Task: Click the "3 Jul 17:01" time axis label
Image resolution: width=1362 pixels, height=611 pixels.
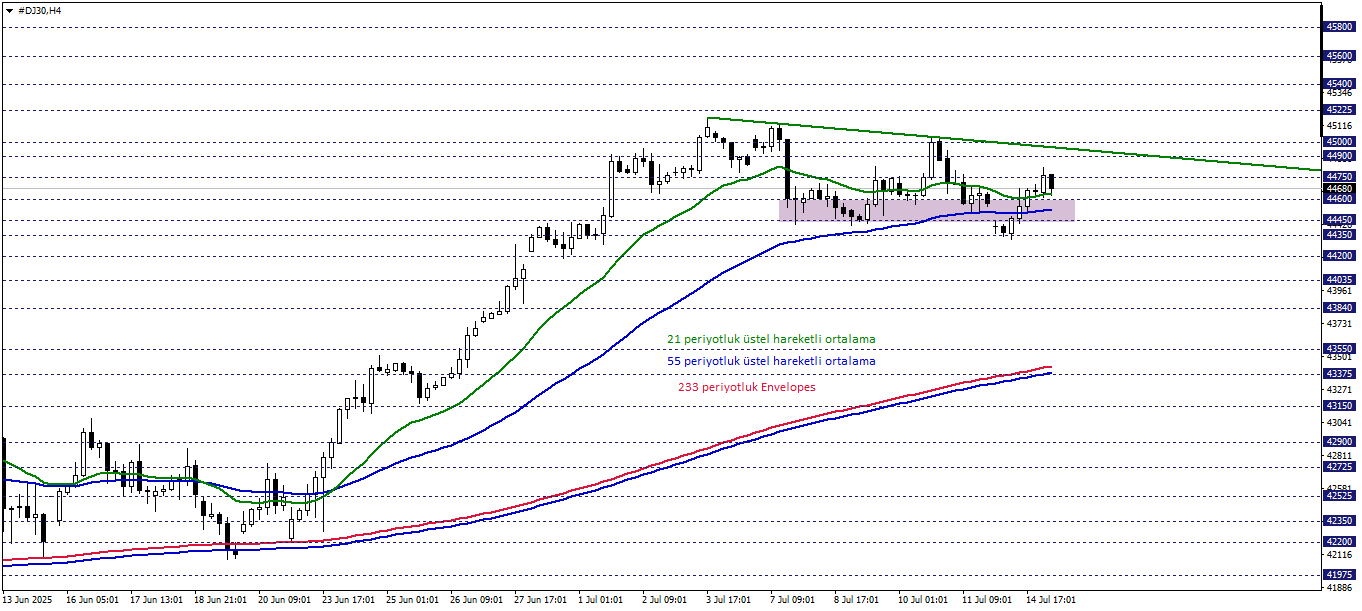Action: point(730,600)
